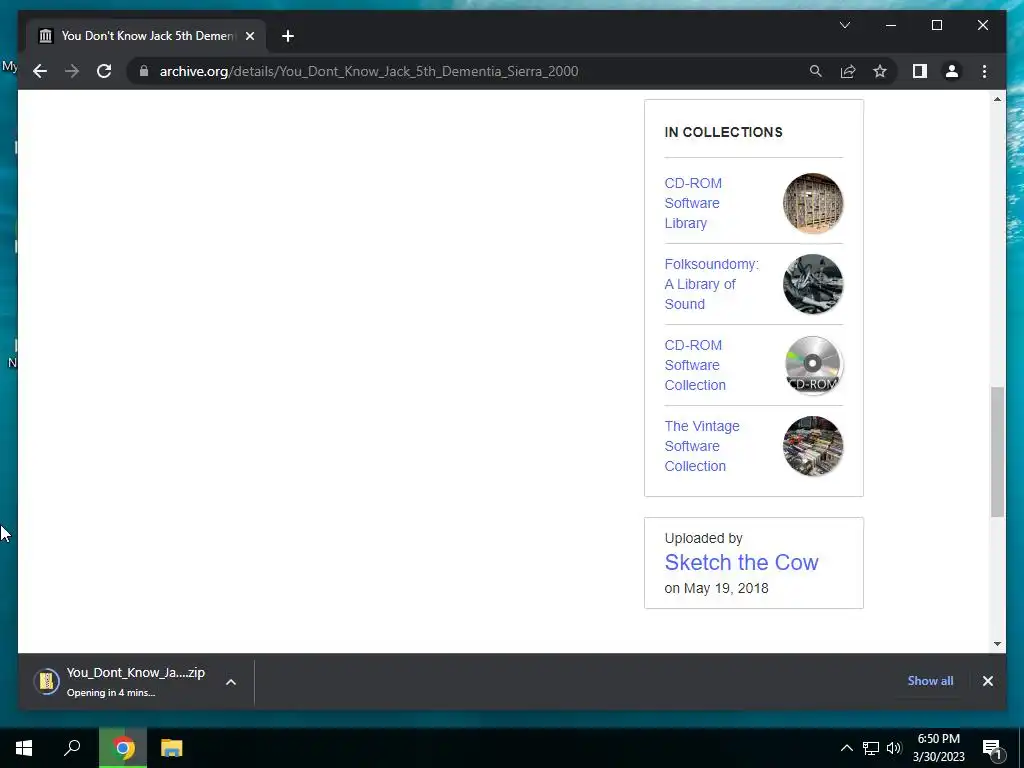Close the Chrome window
Image resolution: width=1024 pixels, height=768 pixels.
tap(982, 25)
